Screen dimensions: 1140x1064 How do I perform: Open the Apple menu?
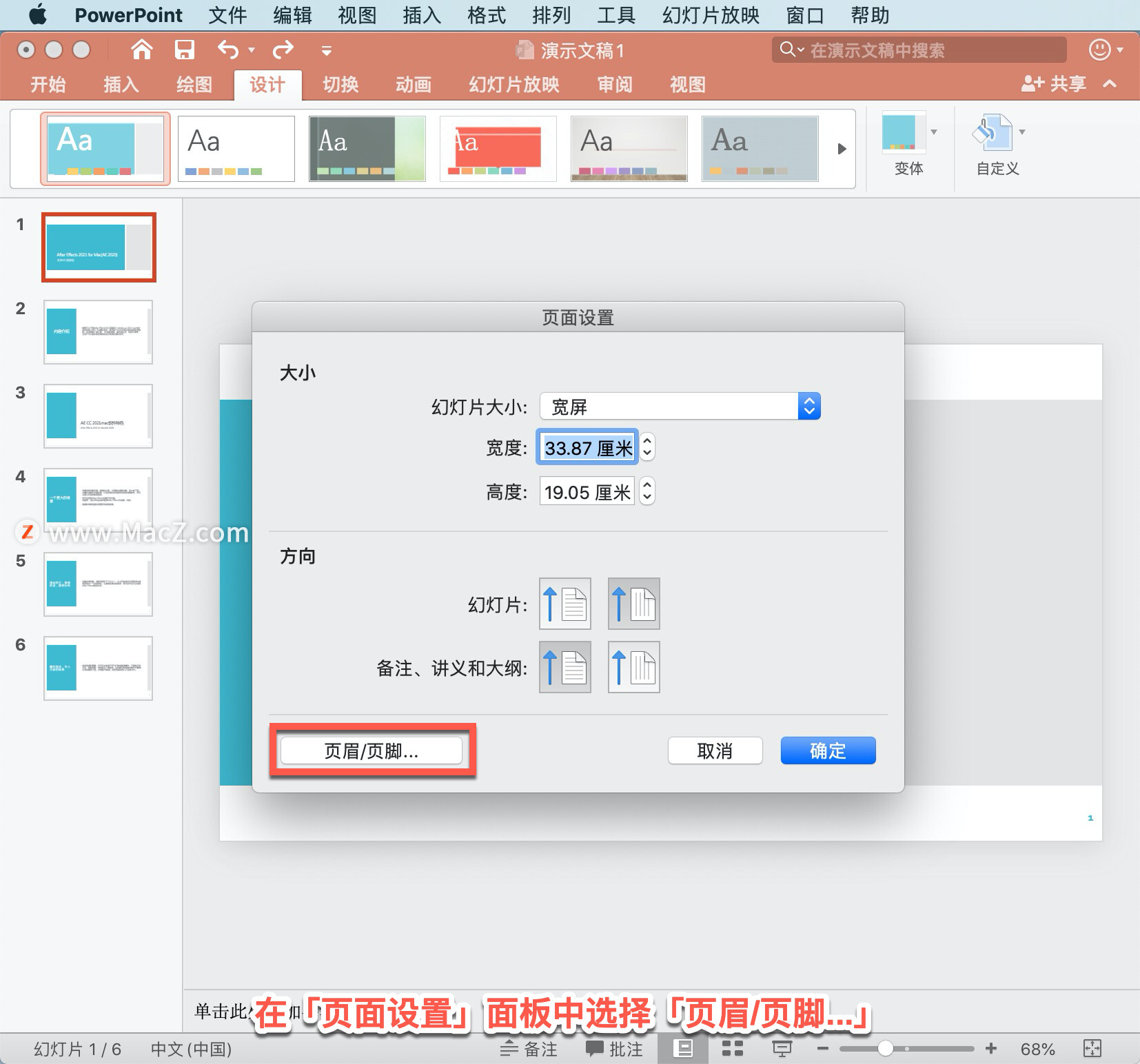[38, 14]
